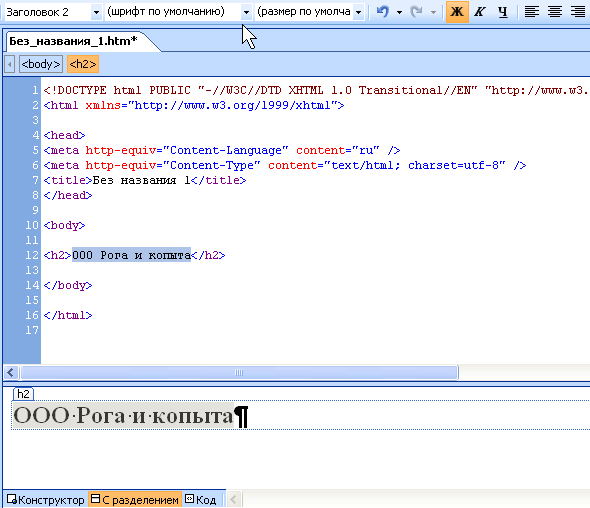Viewport: 590px width, 508px height.
Task: Open the font dropdown (шрифт по умолчанию)
Action: click(246, 12)
